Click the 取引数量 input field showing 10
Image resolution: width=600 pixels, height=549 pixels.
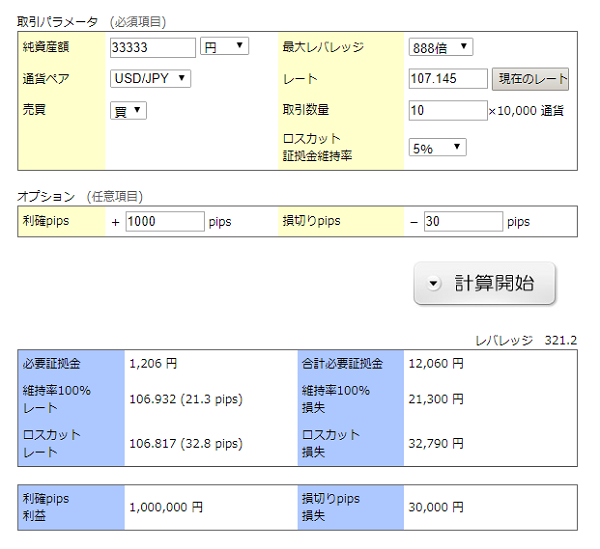click(448, 111)
